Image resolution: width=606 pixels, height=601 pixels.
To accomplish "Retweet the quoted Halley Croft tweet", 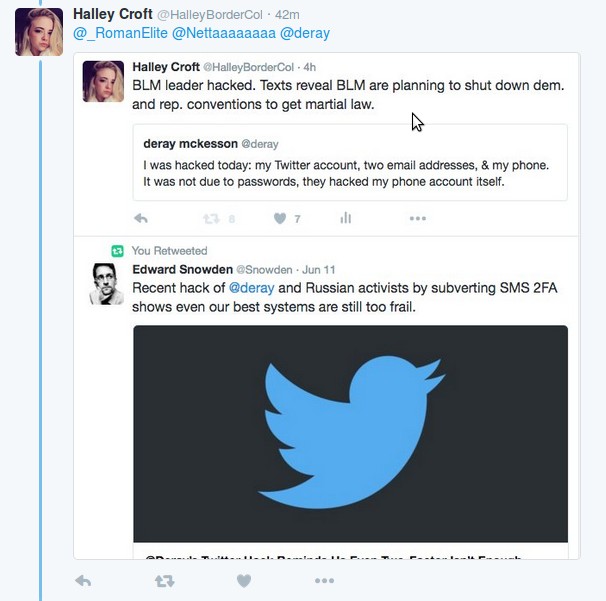I will (211, 219).
